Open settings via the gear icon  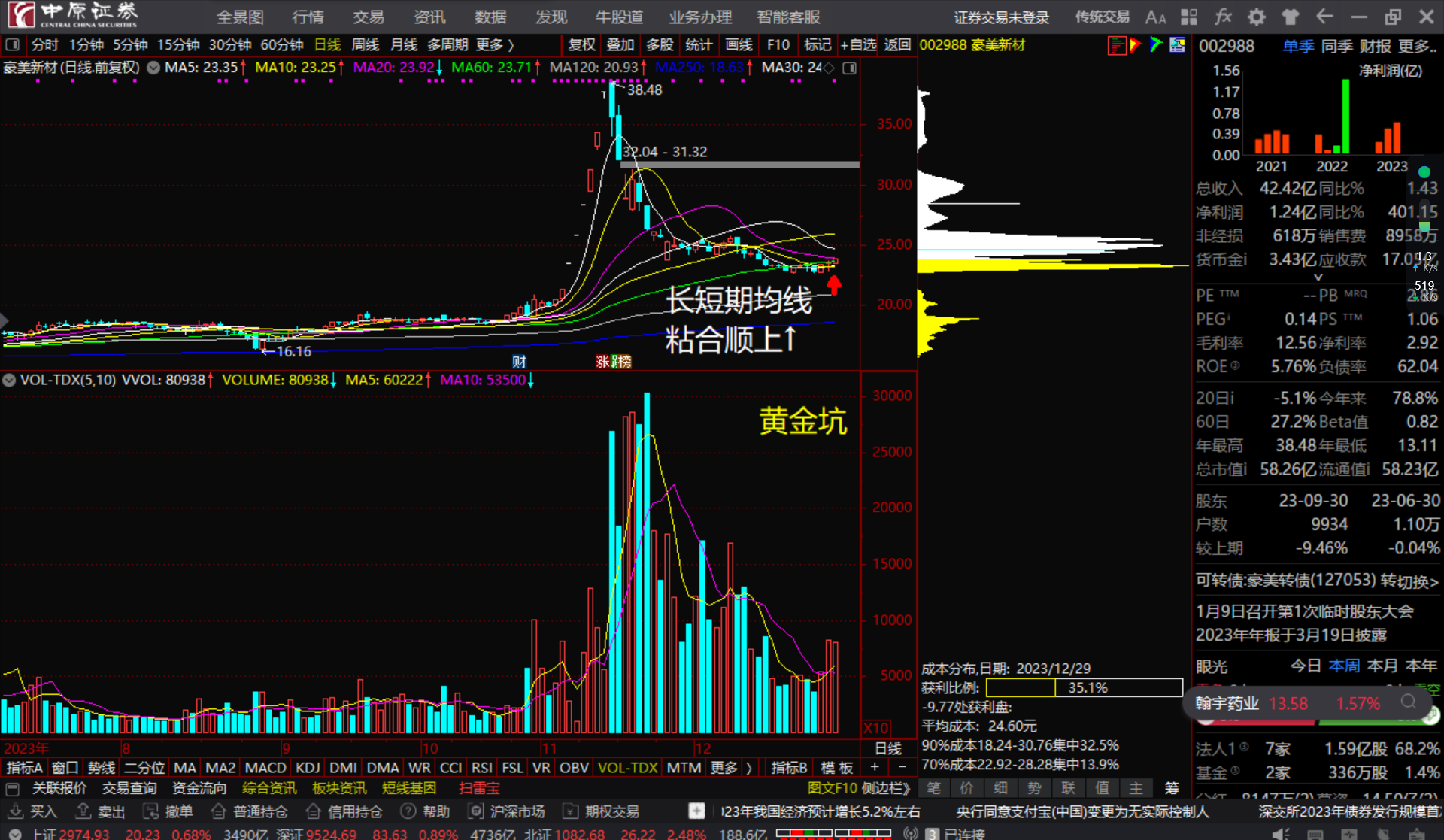point(1256,16)
